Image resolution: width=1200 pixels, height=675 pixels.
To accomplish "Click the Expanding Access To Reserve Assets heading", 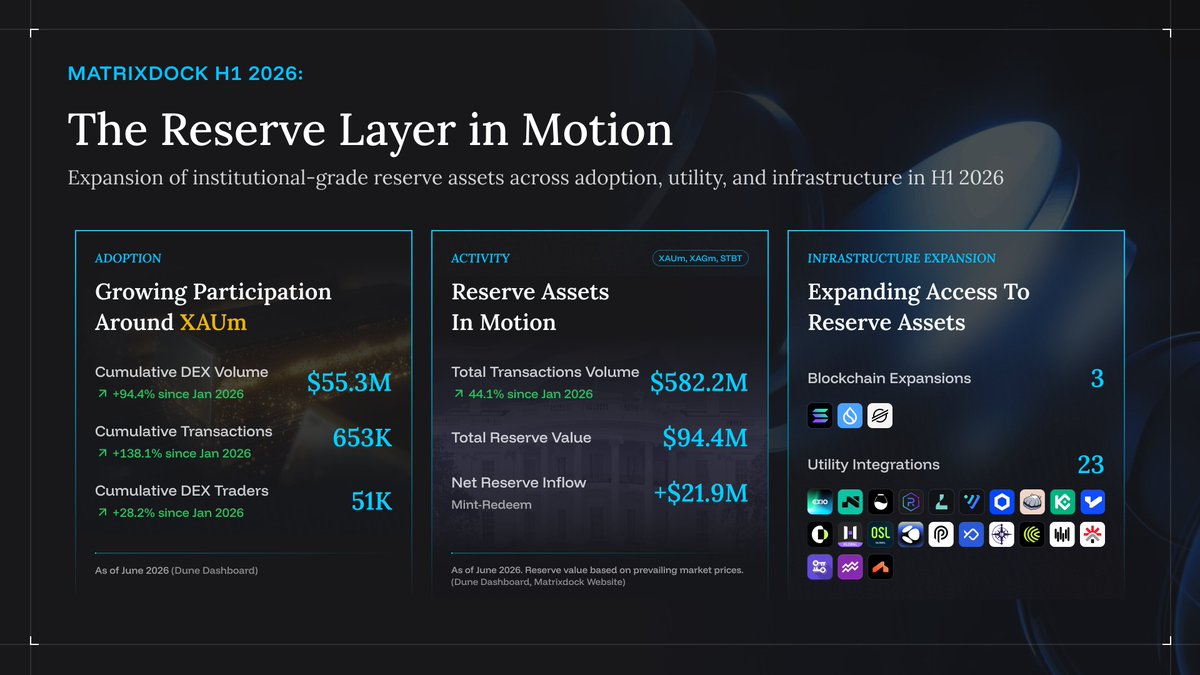I will pos(918,307).
